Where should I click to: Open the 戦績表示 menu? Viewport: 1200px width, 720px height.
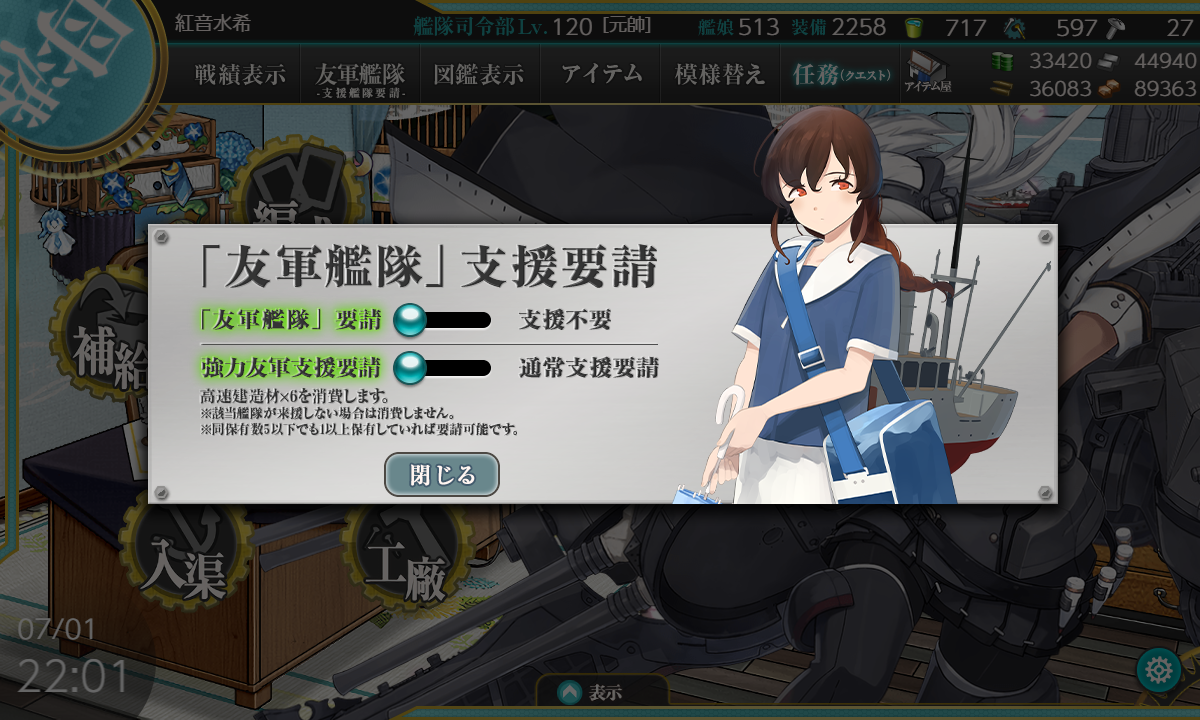[x=240, y=74]
